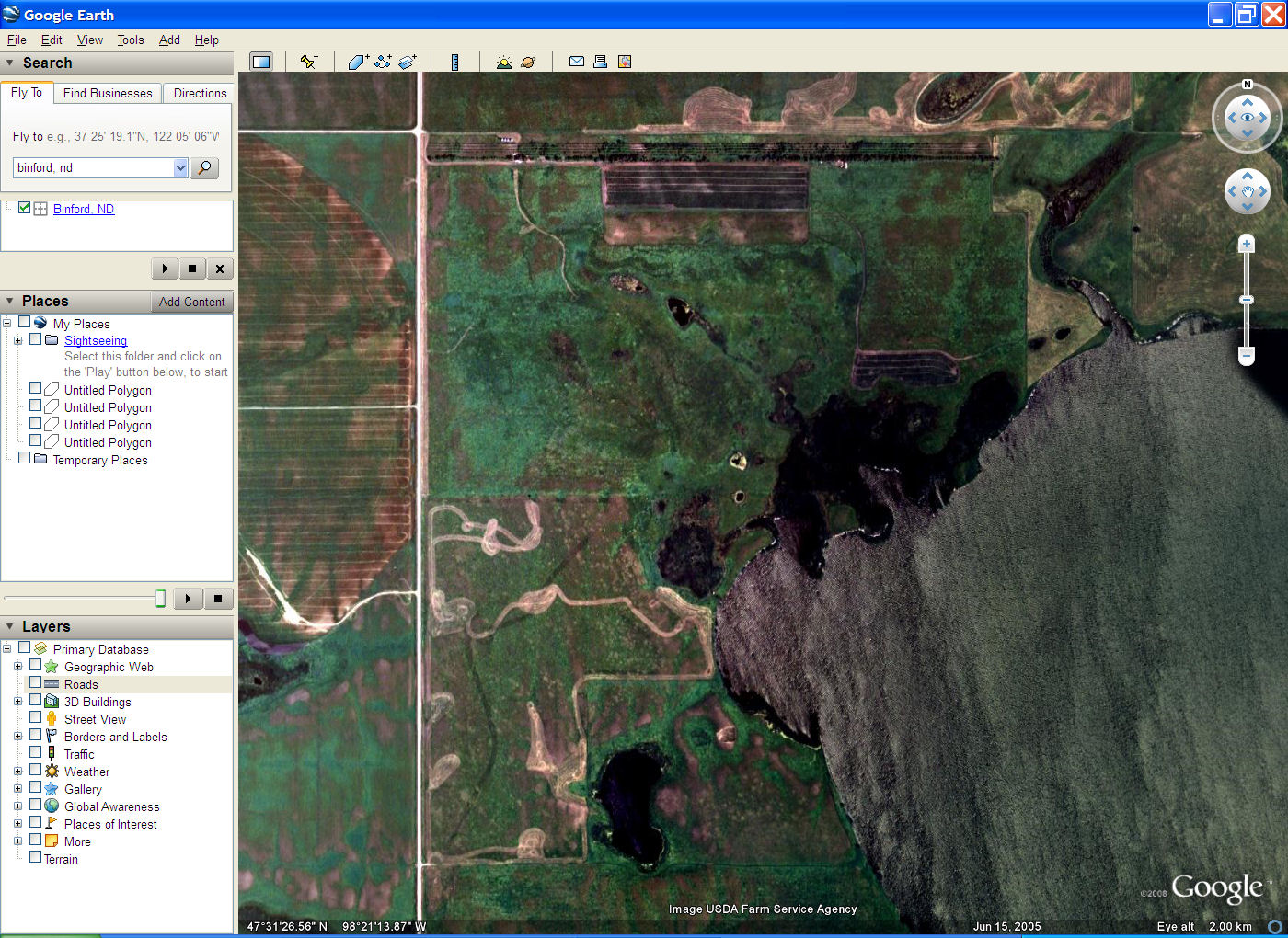Viewport: 1288px width, 938px height.
Task: Open the Edit menu
Action: [x=52, y=40]
